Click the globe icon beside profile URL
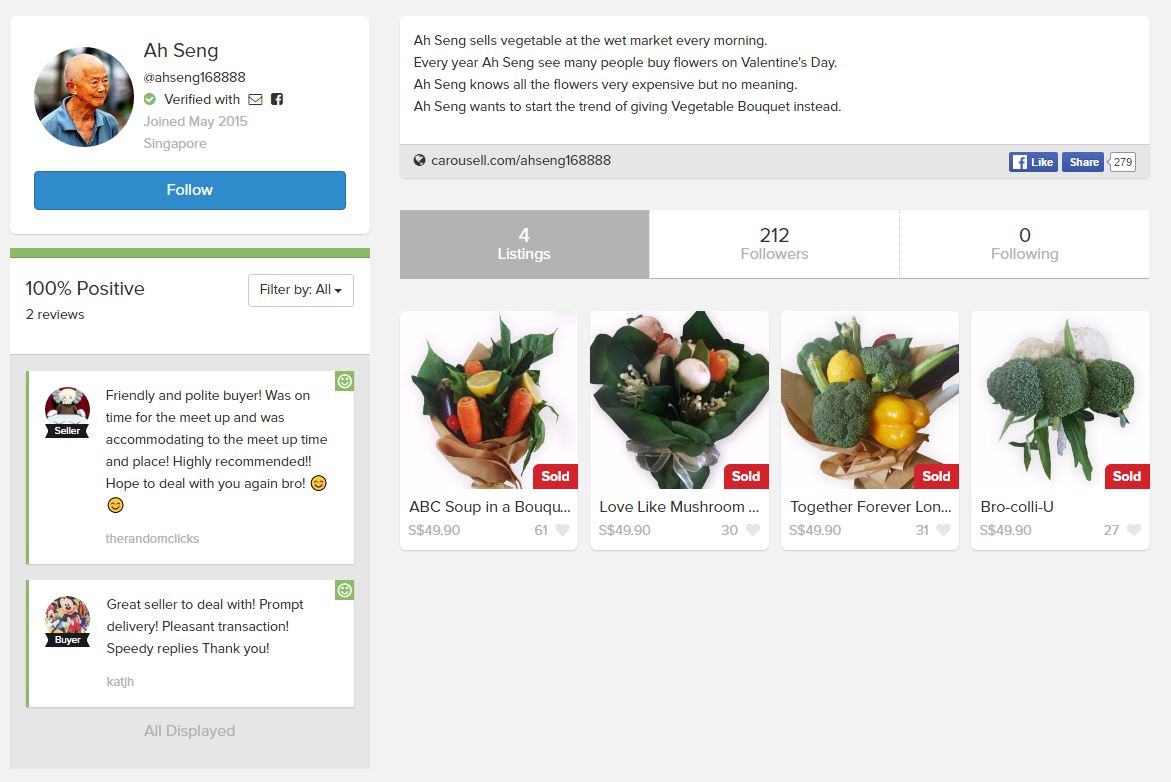Screen dimensions: 1171x782 coord(420,160)
